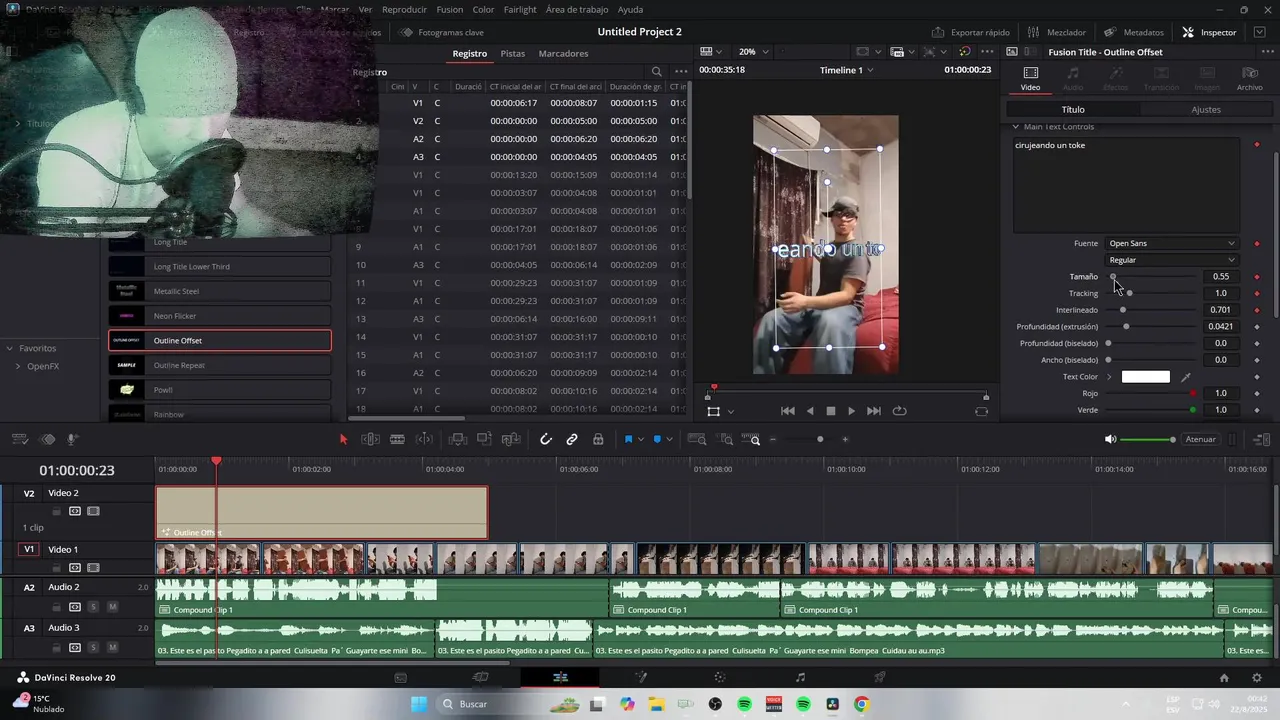Open the Reproducir menu

404,9
